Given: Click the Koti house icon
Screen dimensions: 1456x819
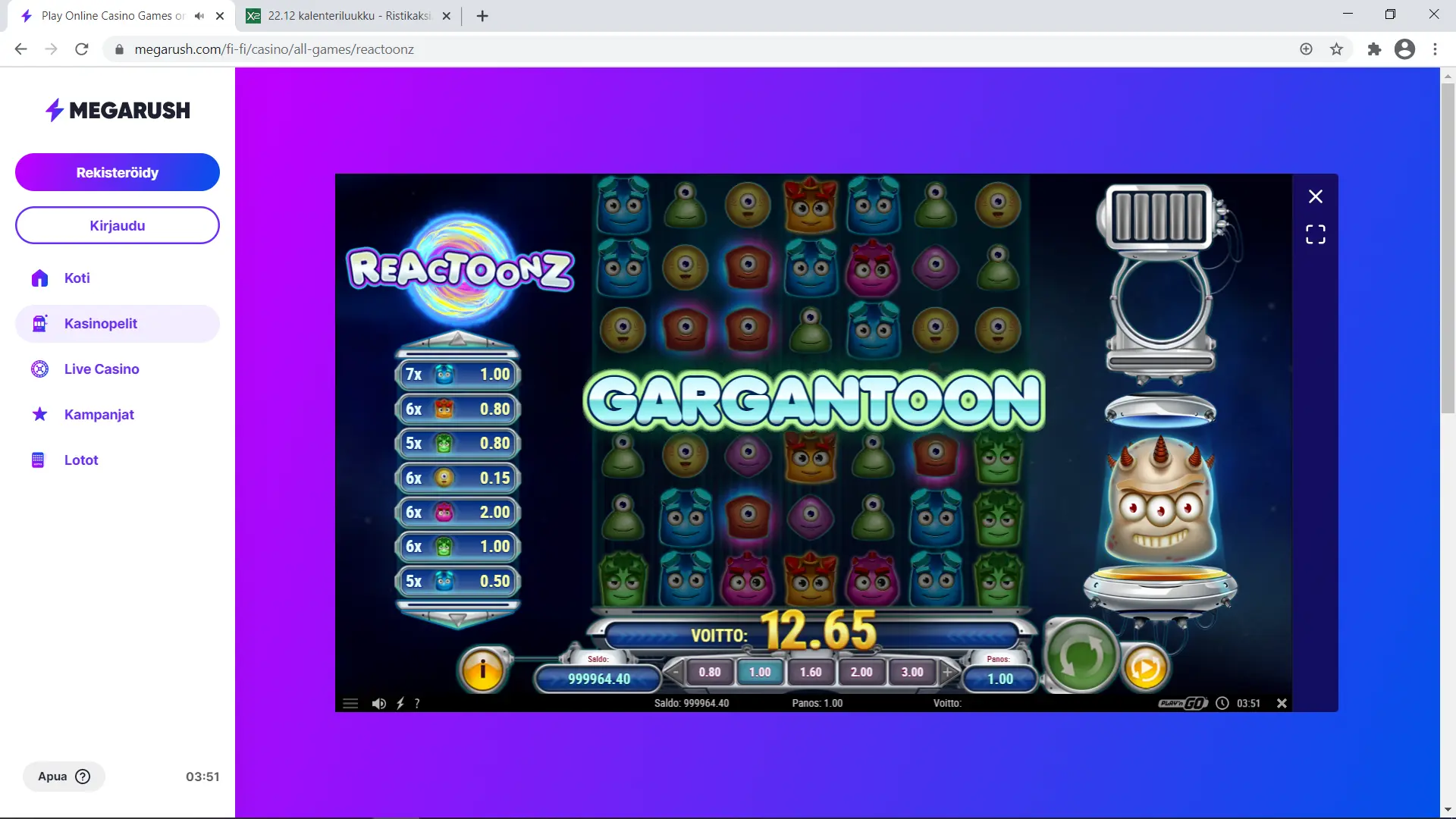Looking at the screenshot, I should pyautogui.click(x=39, y=278).
